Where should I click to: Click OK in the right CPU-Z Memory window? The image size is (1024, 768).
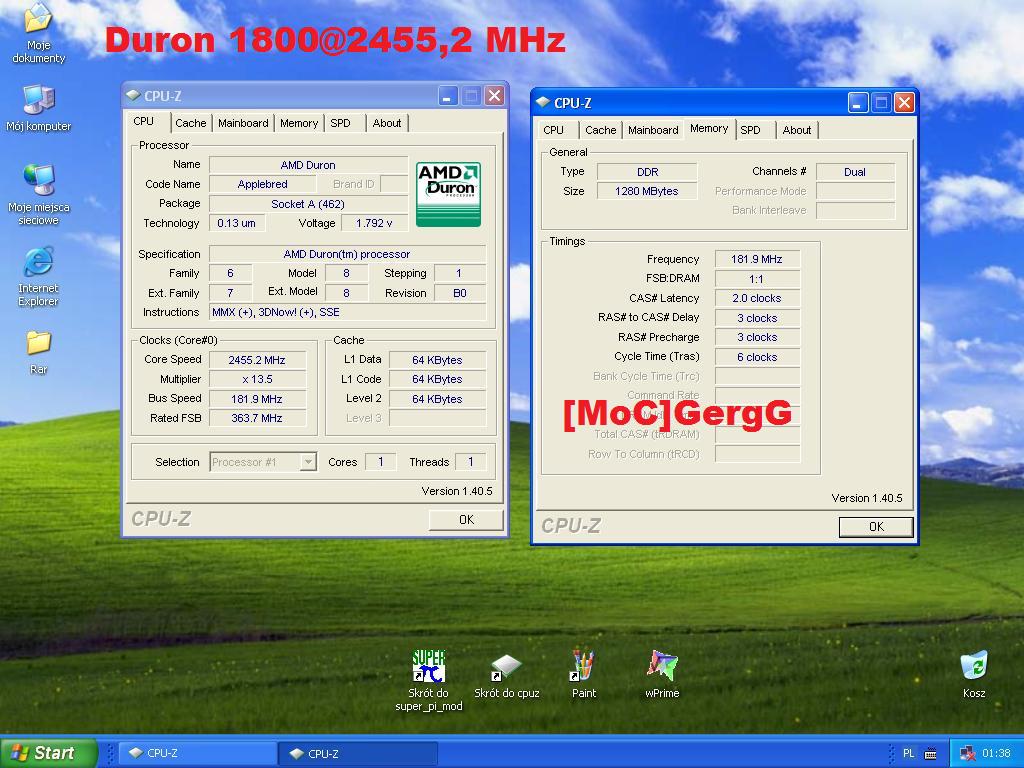(876, 526)
